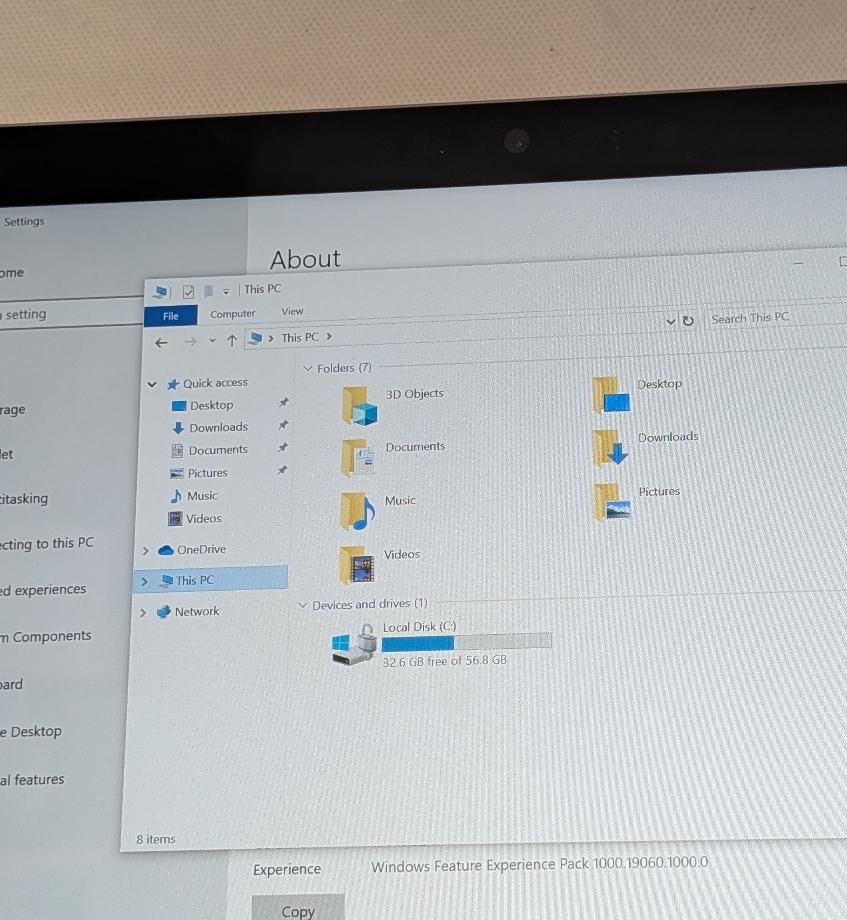This screenshot has width=847, height=920.
Task: Select Documents under Quick access
Action: coord(209,450)
